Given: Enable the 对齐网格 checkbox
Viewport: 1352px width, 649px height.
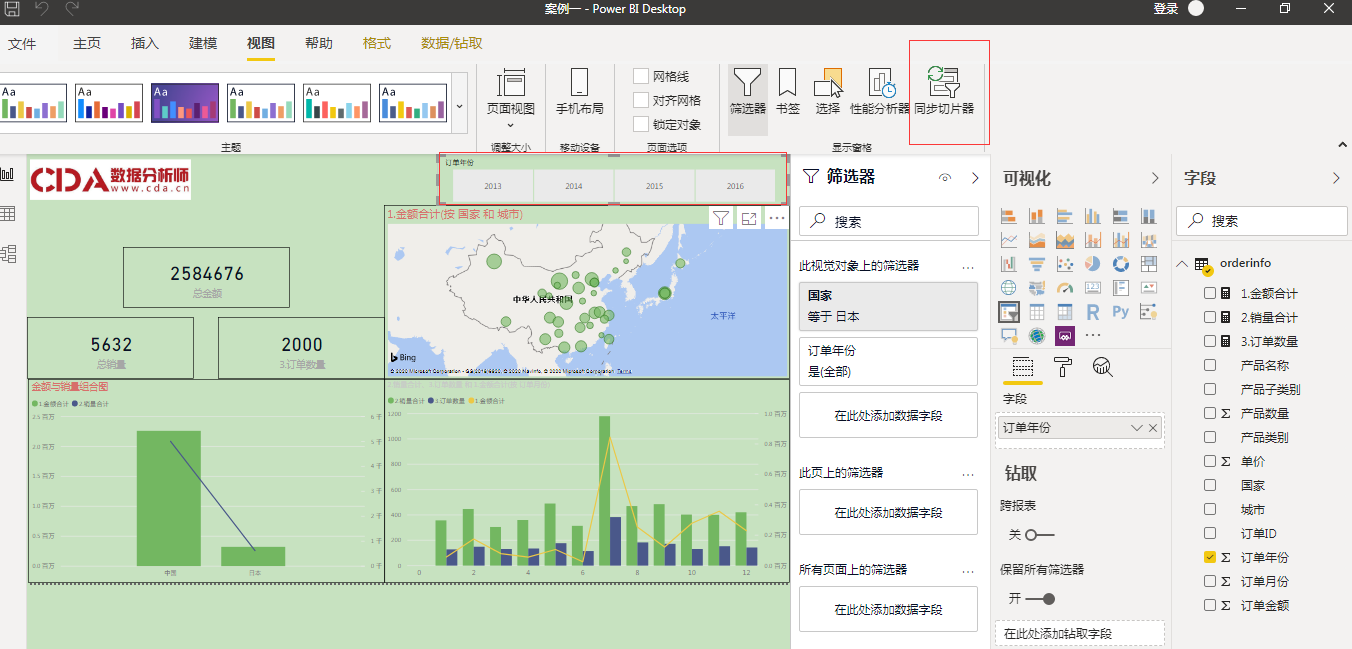Looking at the screenshot, I should [641, 100].
